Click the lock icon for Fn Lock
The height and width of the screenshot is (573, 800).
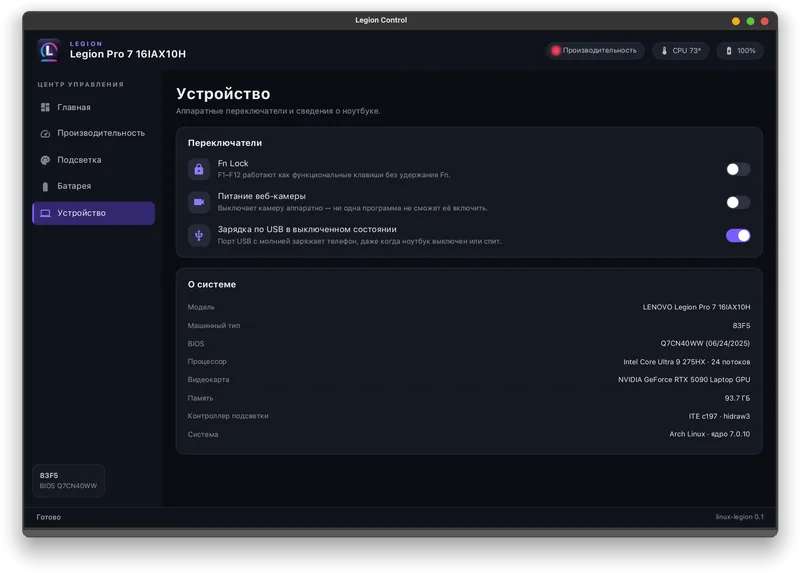coord(199,169)
